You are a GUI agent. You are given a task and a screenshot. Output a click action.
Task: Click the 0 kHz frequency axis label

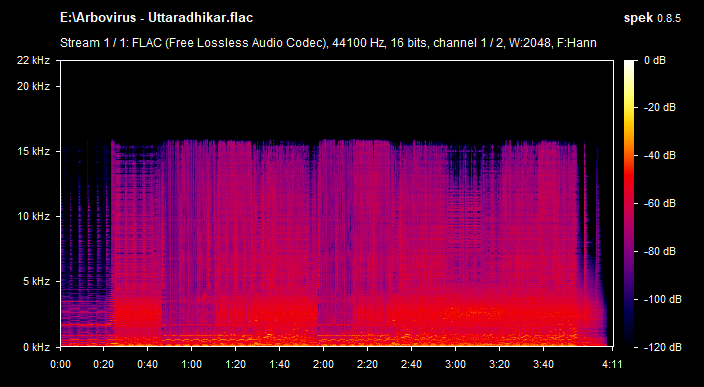tap(36, 347)
